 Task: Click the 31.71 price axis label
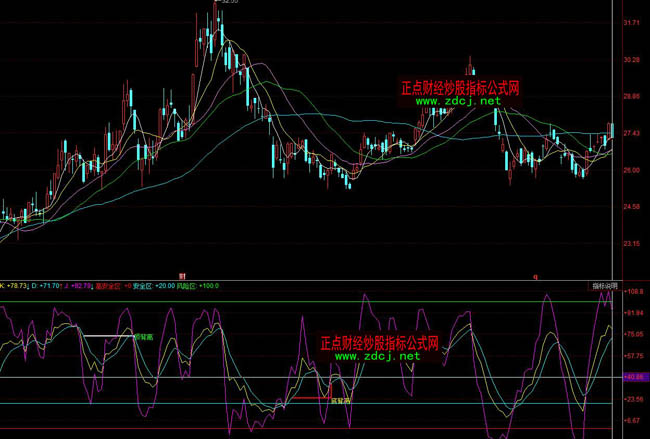[x=631, y=22]
